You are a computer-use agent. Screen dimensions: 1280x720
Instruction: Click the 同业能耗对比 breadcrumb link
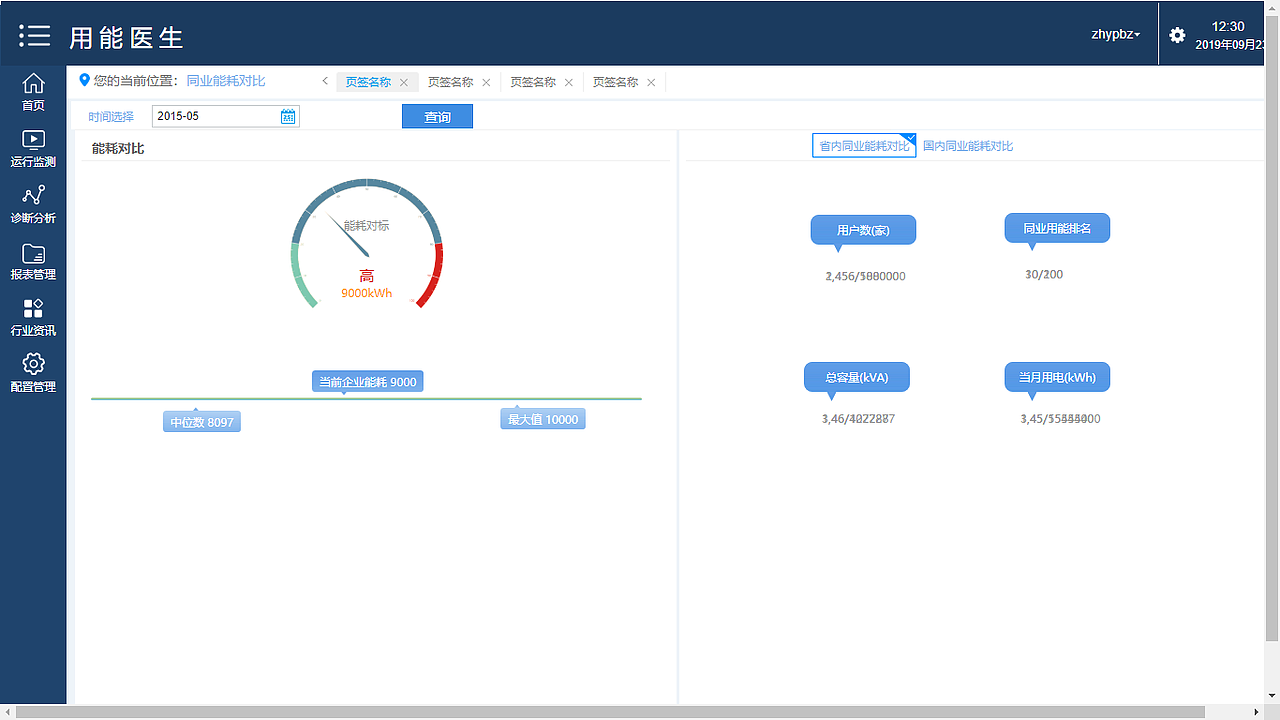(x=226, y=80)
